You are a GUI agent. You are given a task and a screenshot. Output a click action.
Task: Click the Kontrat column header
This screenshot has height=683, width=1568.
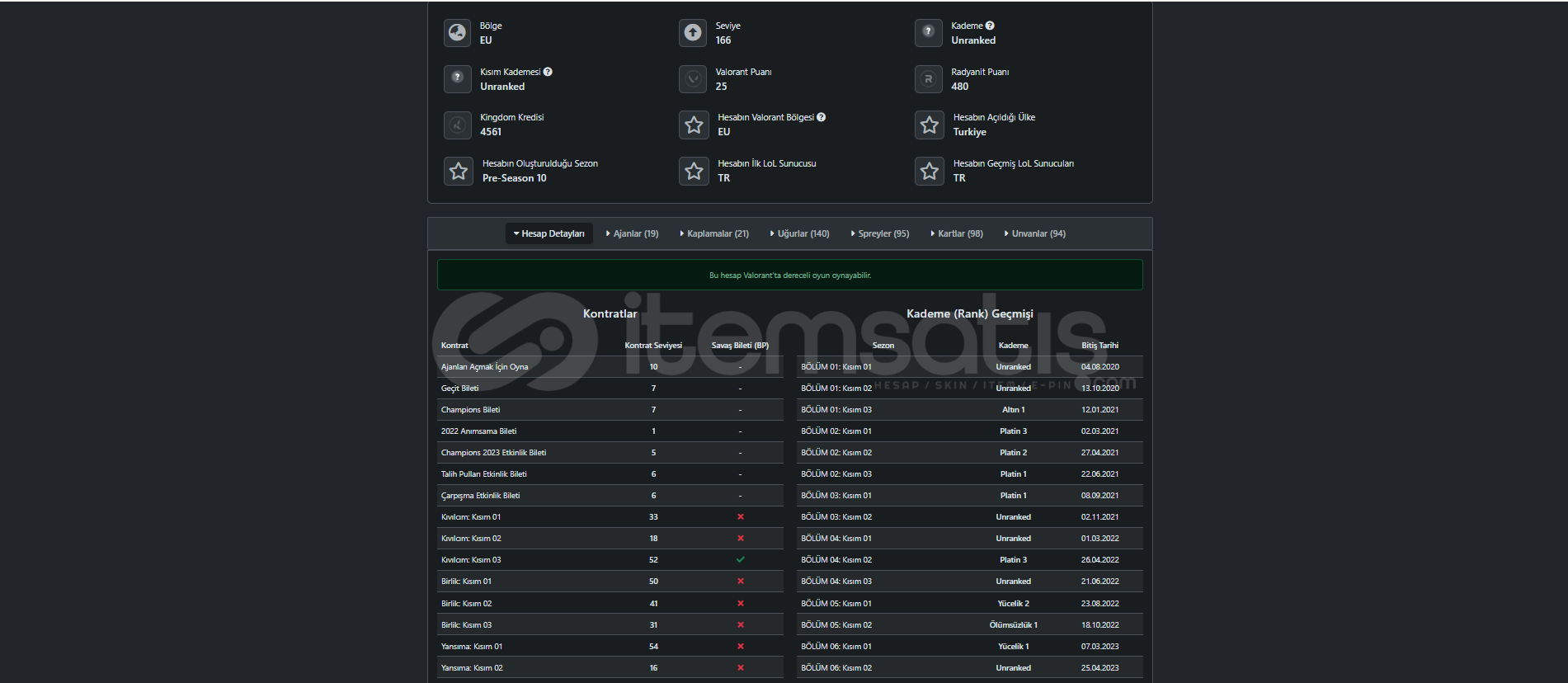pos(454,346)
